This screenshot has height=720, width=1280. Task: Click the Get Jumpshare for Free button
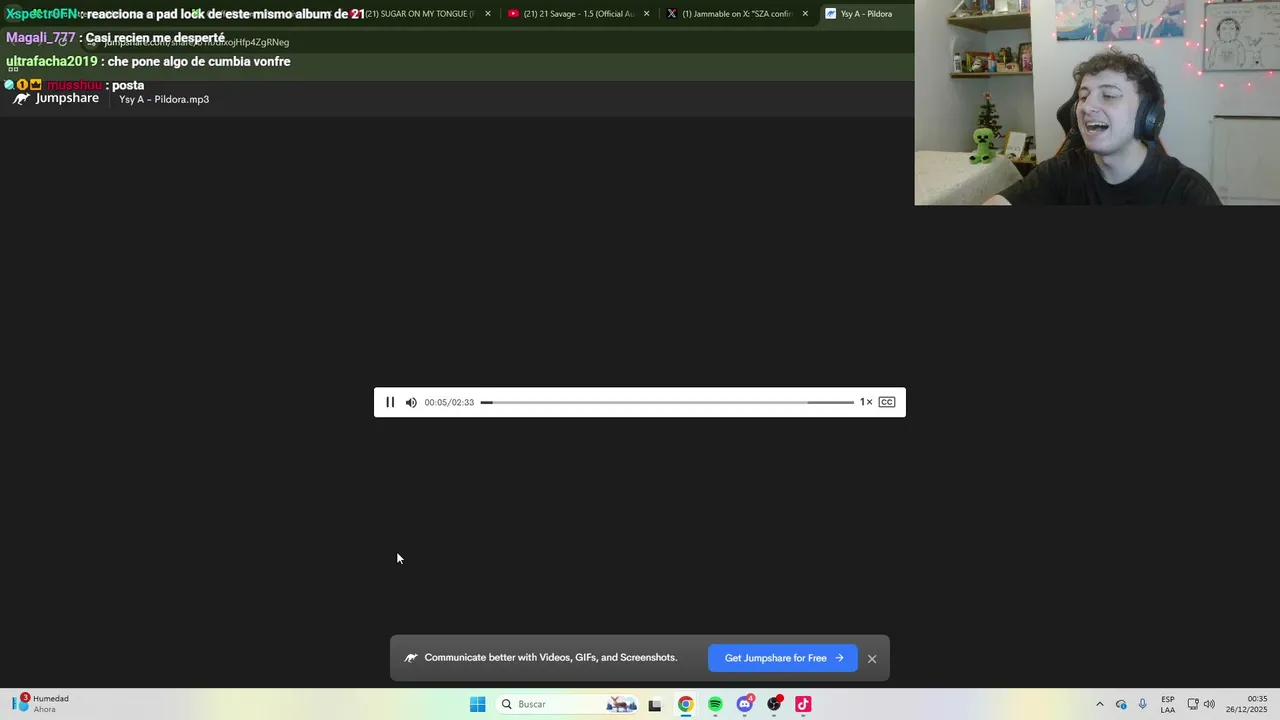tap(783, 658)
